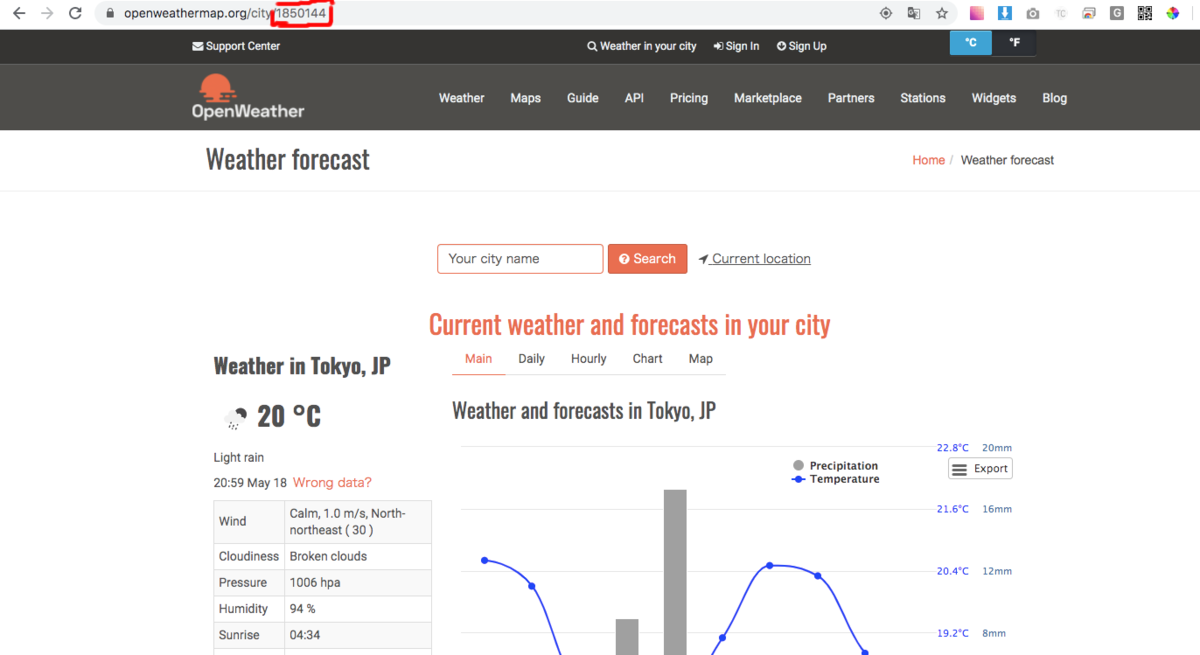Select the Map forecast tab
The height and width of the screenshot is (655, 1200).
pyautogui.click(x=700, y=359)
